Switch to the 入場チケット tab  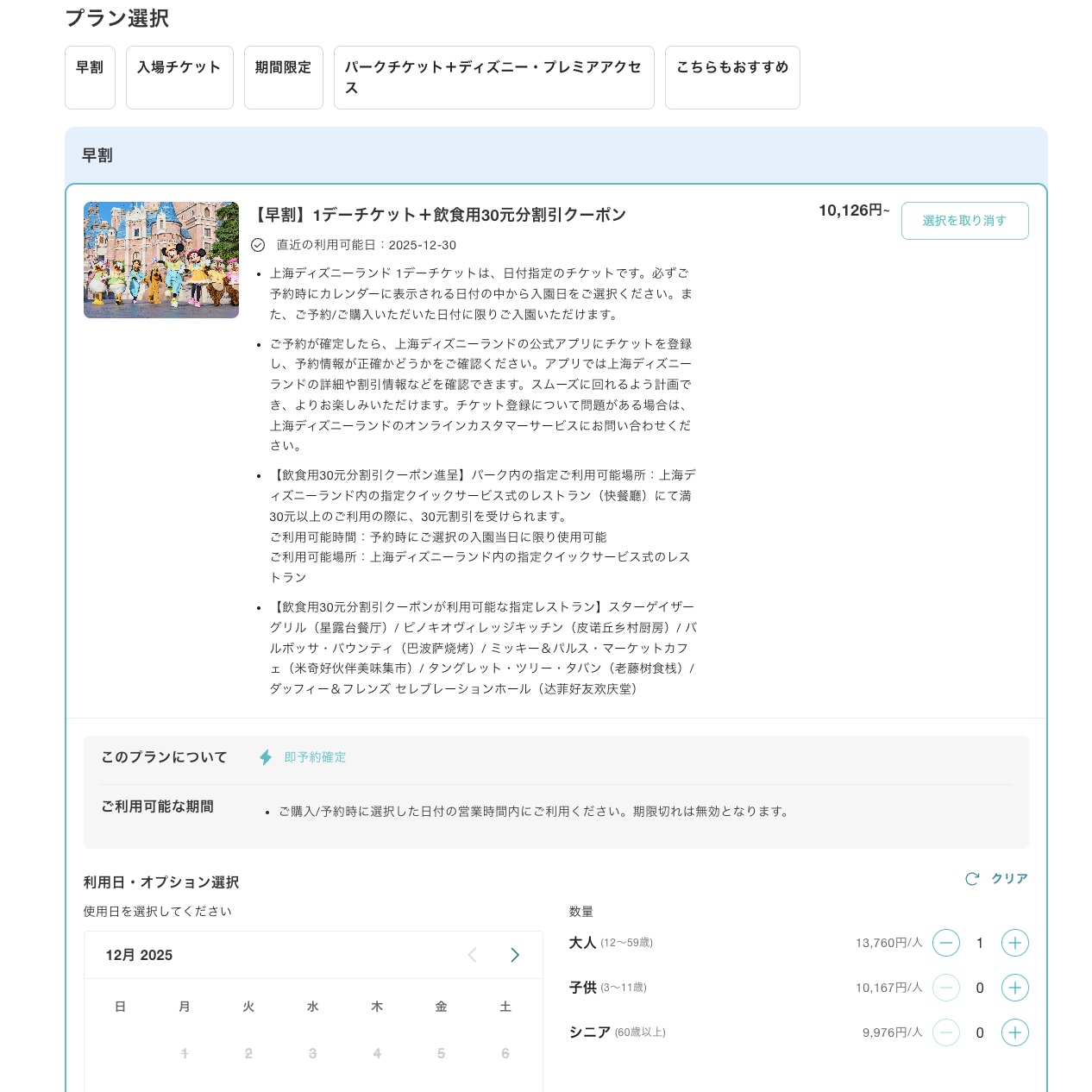coord(179,78)
